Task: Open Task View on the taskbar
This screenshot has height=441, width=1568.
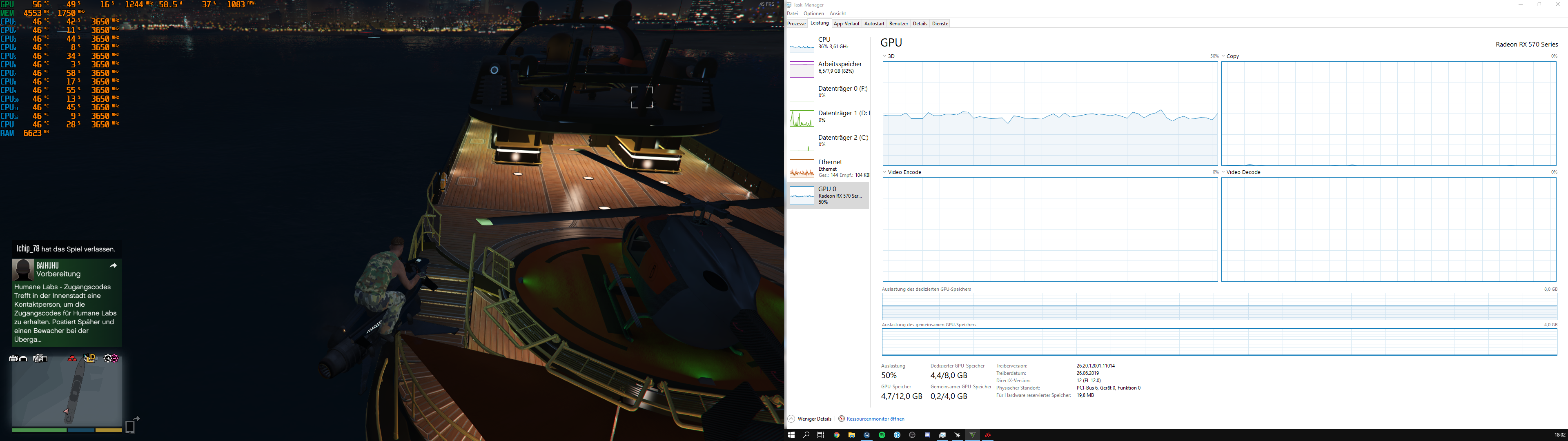Action: coord(820,435)
